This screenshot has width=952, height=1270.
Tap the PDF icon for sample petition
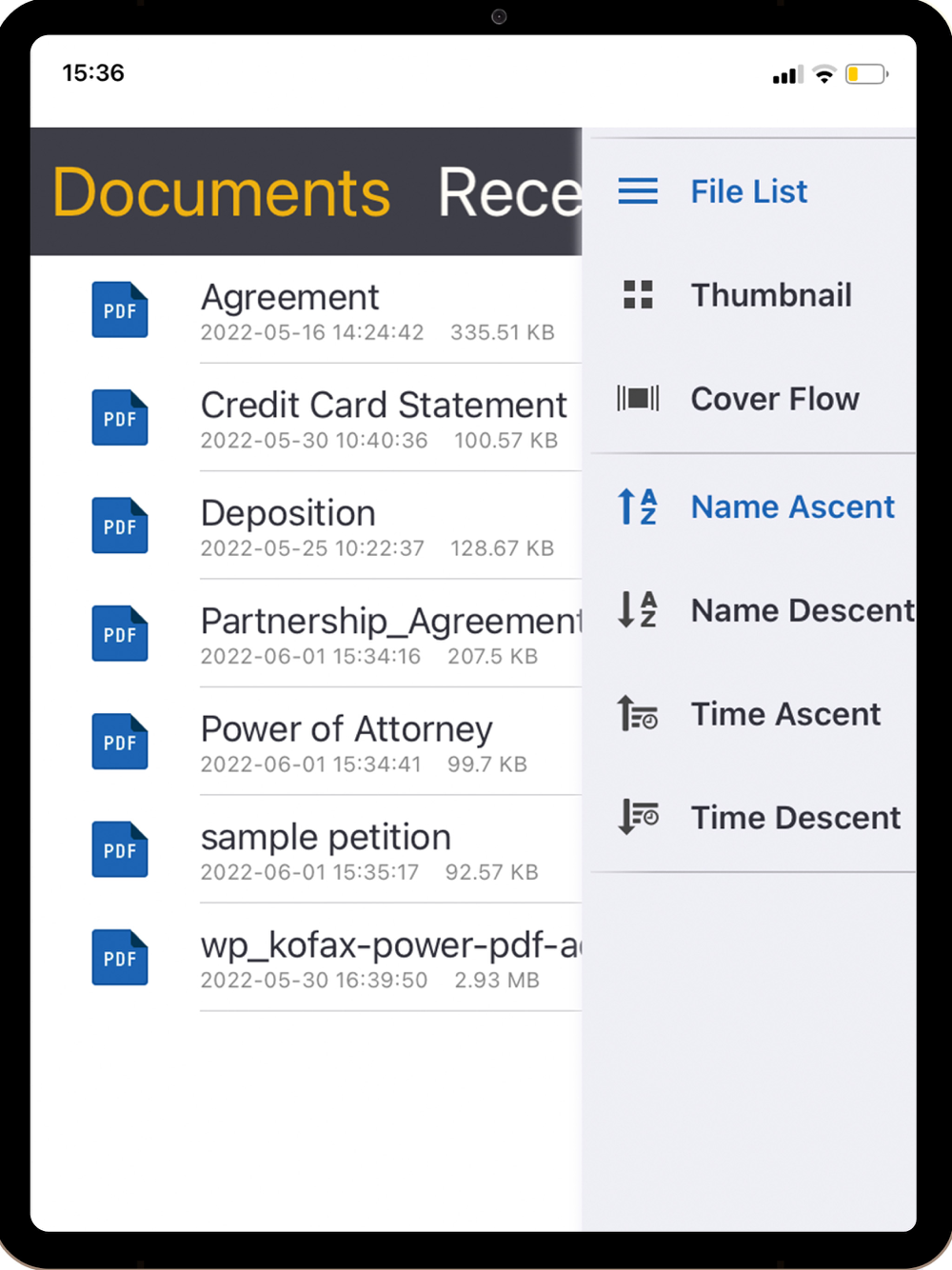[120, 849]
